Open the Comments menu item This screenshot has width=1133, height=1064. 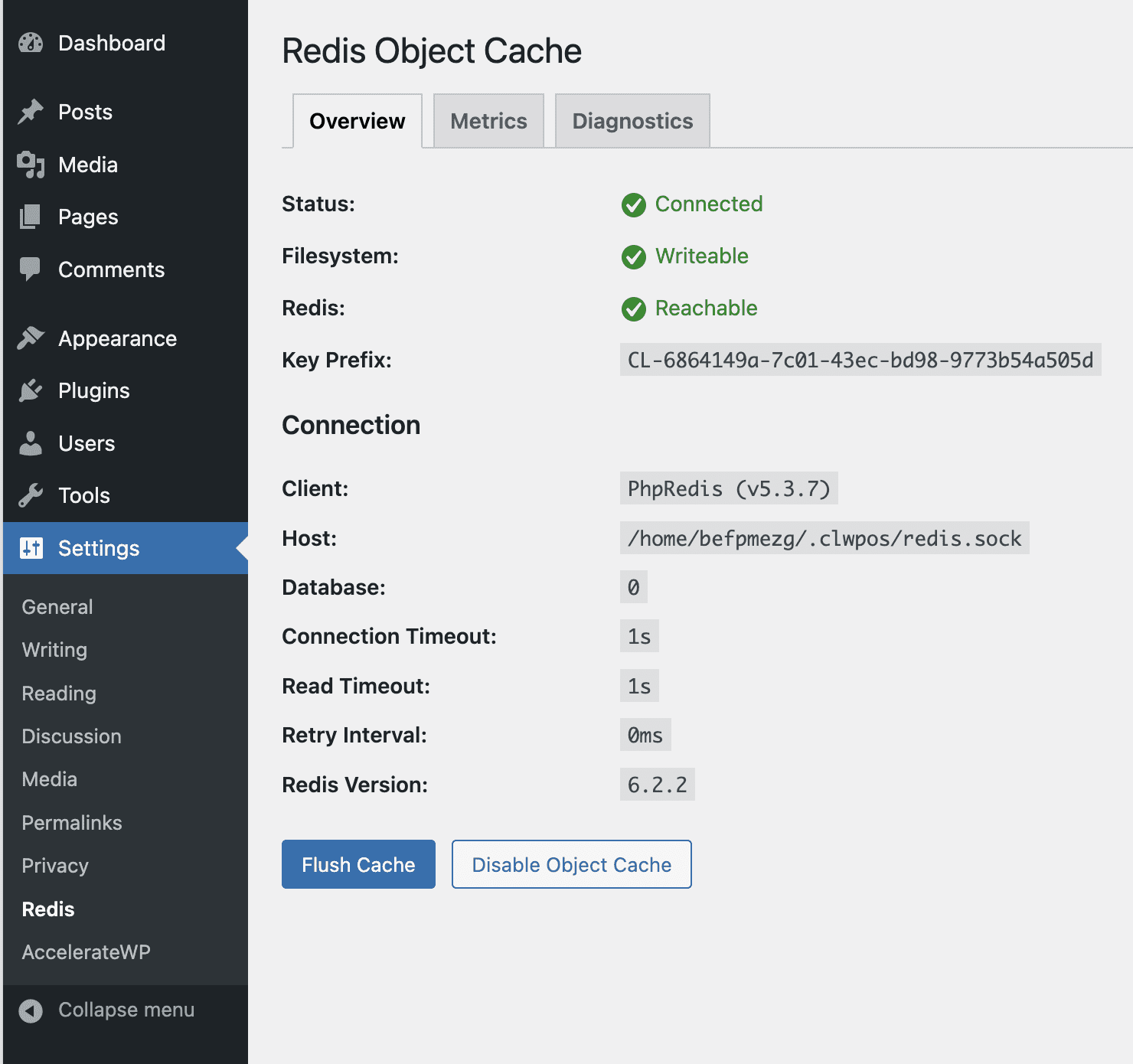tap(126, 269)
